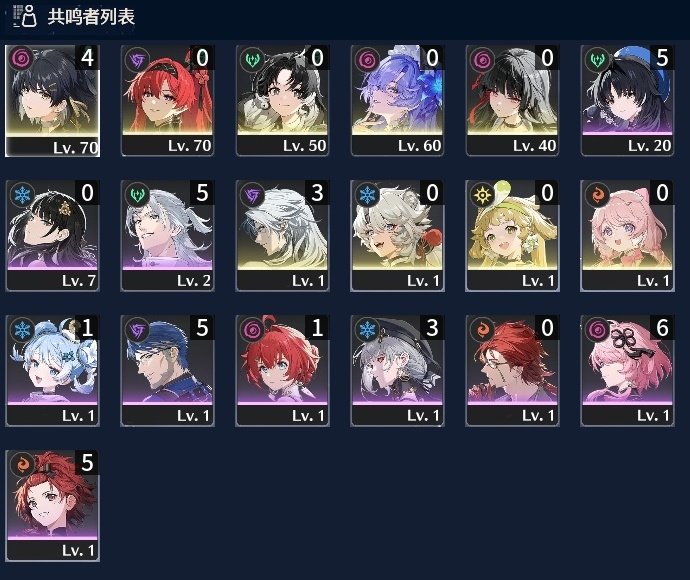The width and height of the screenshot is (690, 580).
Task: Select the Lv. 70 black-haired resonator card
Action: [52, 101]
